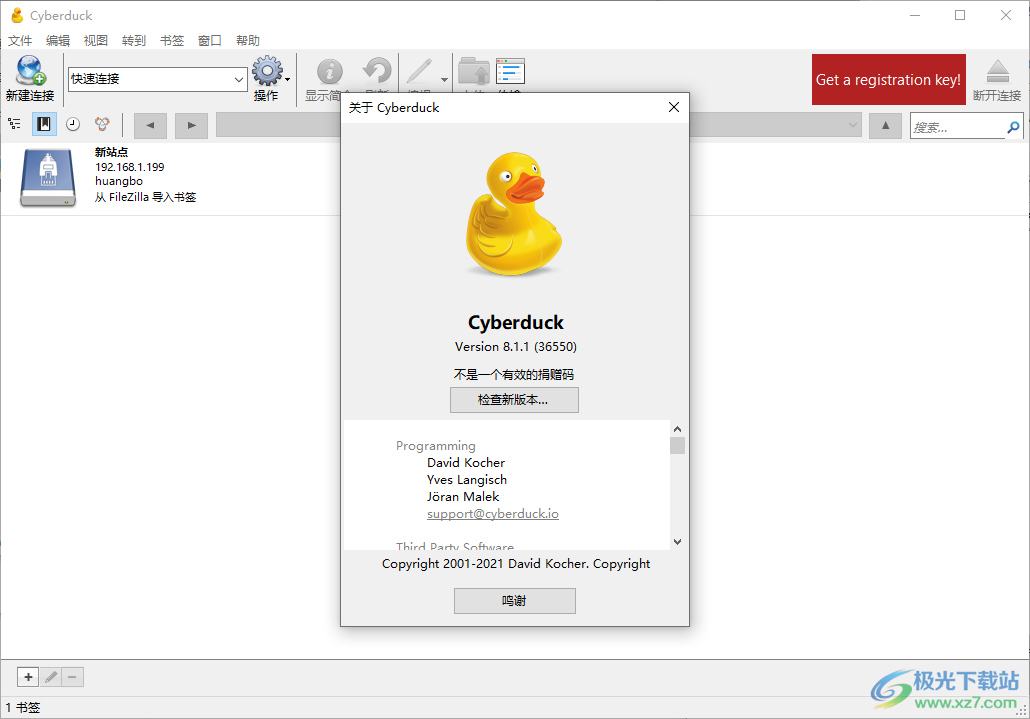This screenshot has width=1030, height=719.
Task: Open the 操作 gear action menu
Action: [x=267, y=72]
